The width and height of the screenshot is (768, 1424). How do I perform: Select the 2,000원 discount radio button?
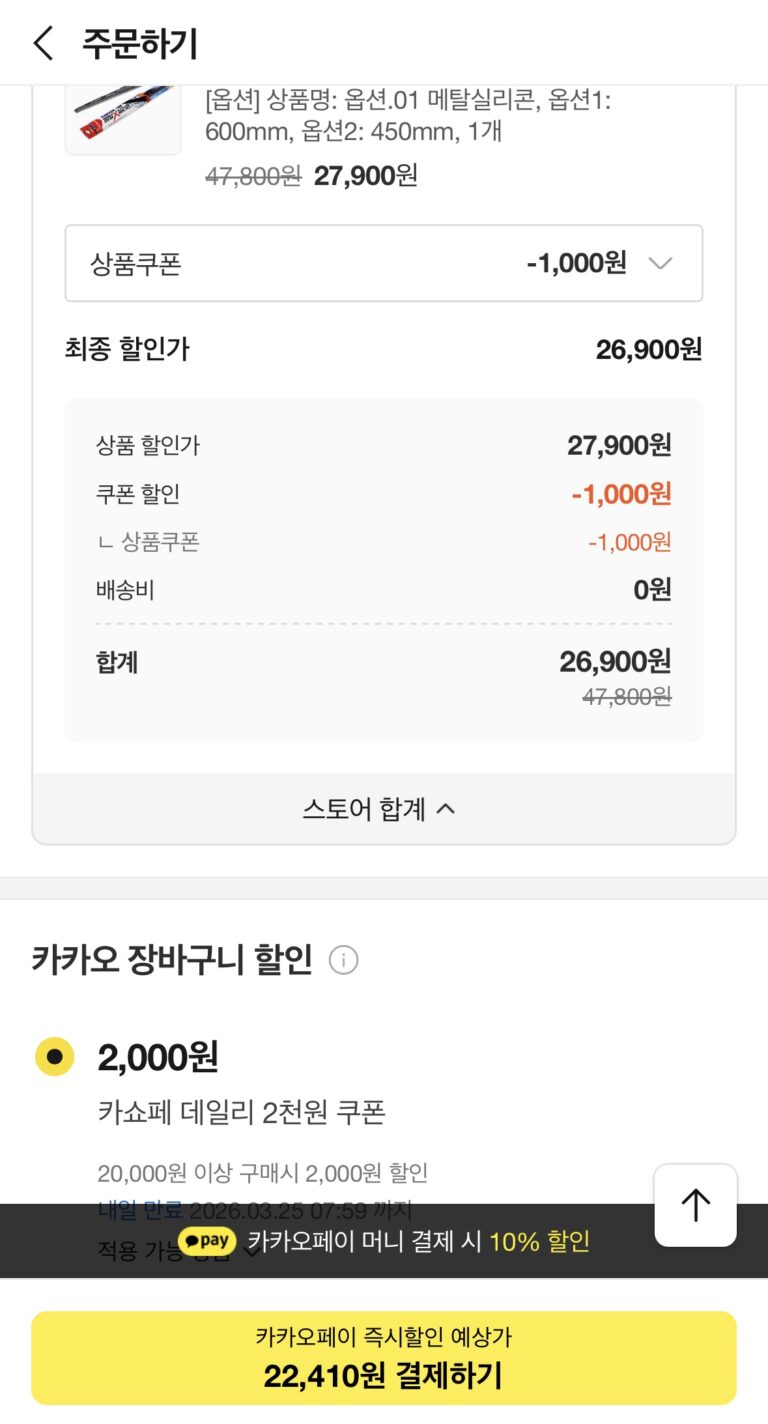click(x=55, y=1056)
